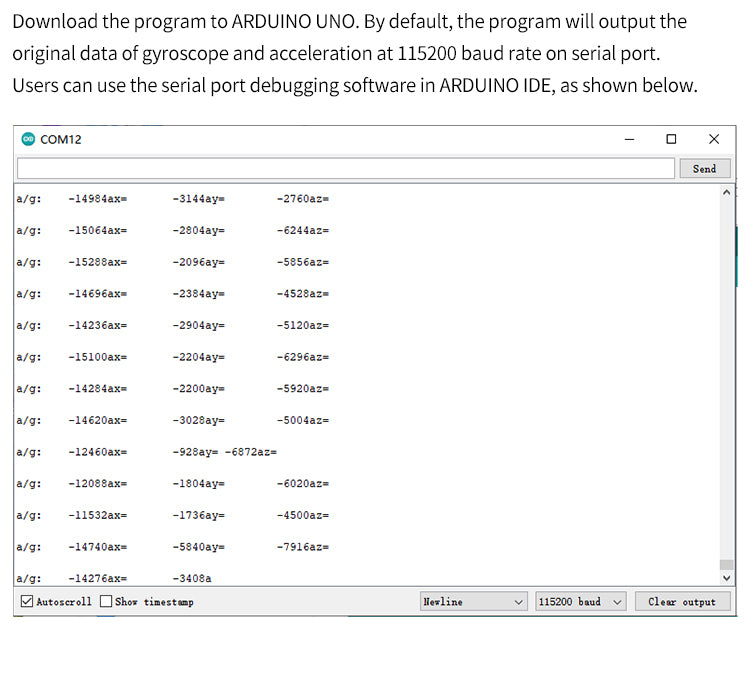Image resolution: width=750 pixels, height=678 pixels.
Task: Click the Send button
Action: 705,168
